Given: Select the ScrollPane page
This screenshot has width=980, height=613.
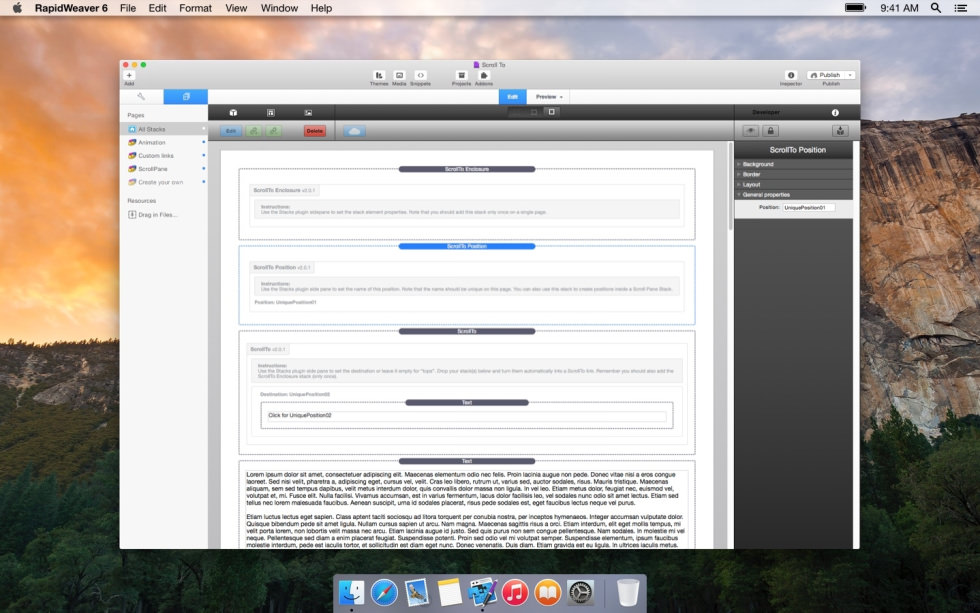Looking at the screenshot, I should [164, 169].
